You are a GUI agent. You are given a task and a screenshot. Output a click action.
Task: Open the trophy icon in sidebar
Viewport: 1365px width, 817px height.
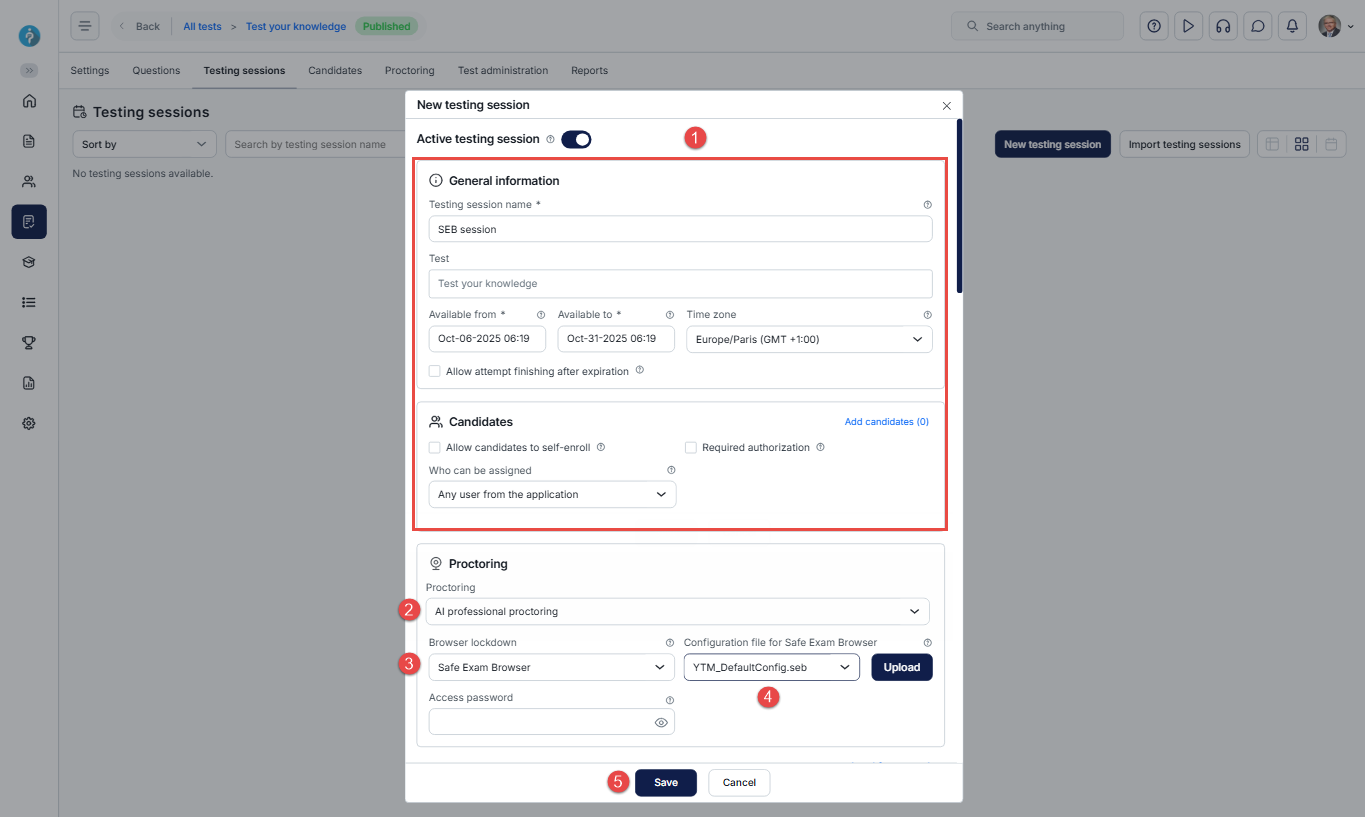tap(29, 342)
